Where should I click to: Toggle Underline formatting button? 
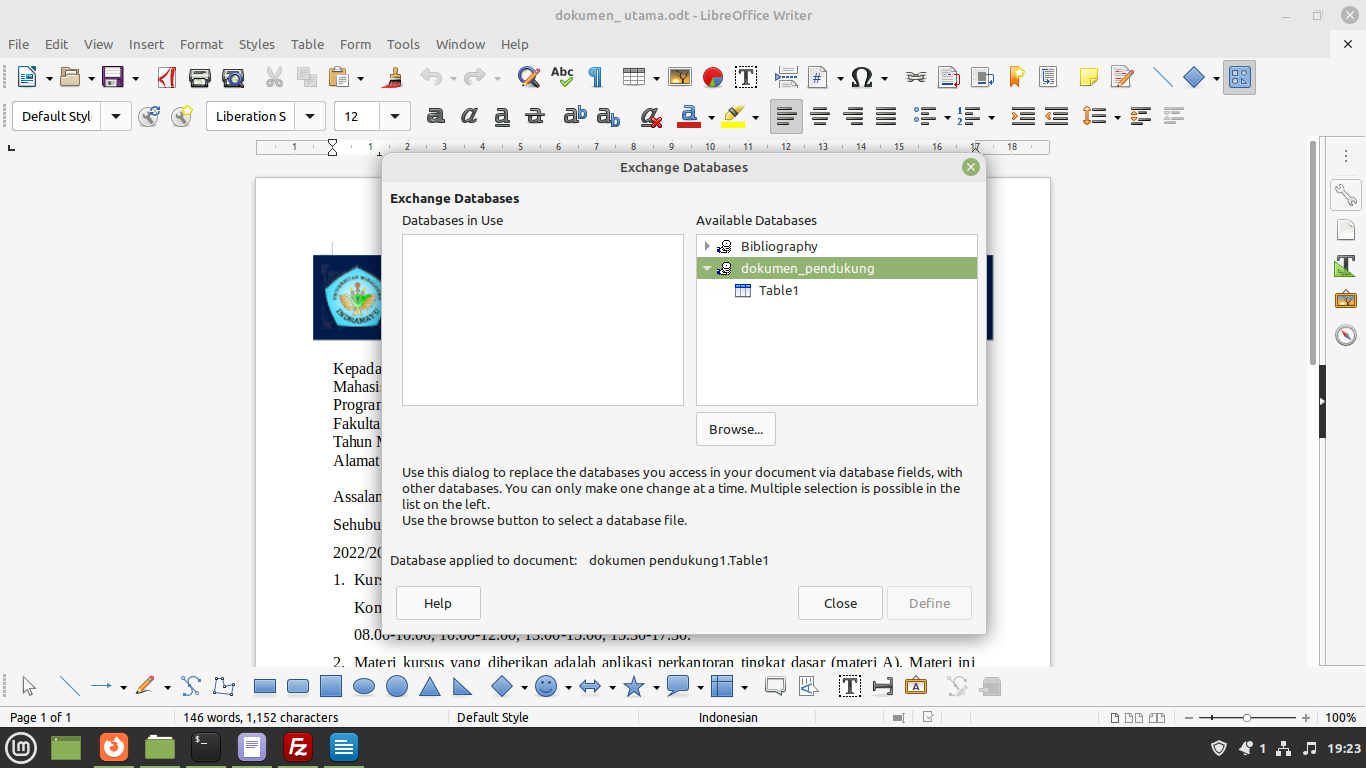coord(501,116)
